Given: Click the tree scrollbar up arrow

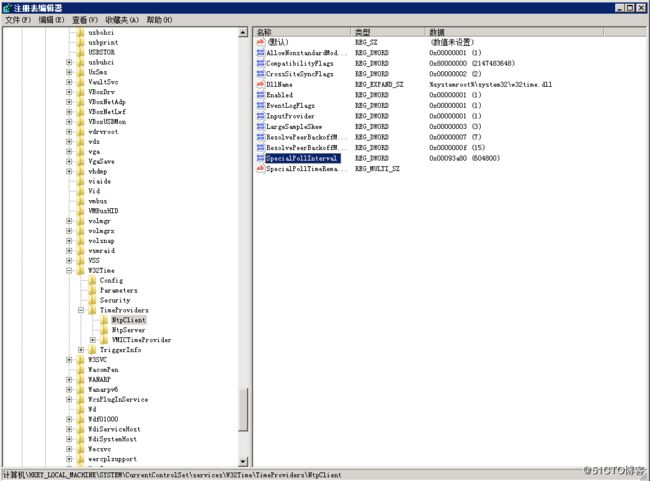Looking at the screenshot, I should [x=243, y=32].
